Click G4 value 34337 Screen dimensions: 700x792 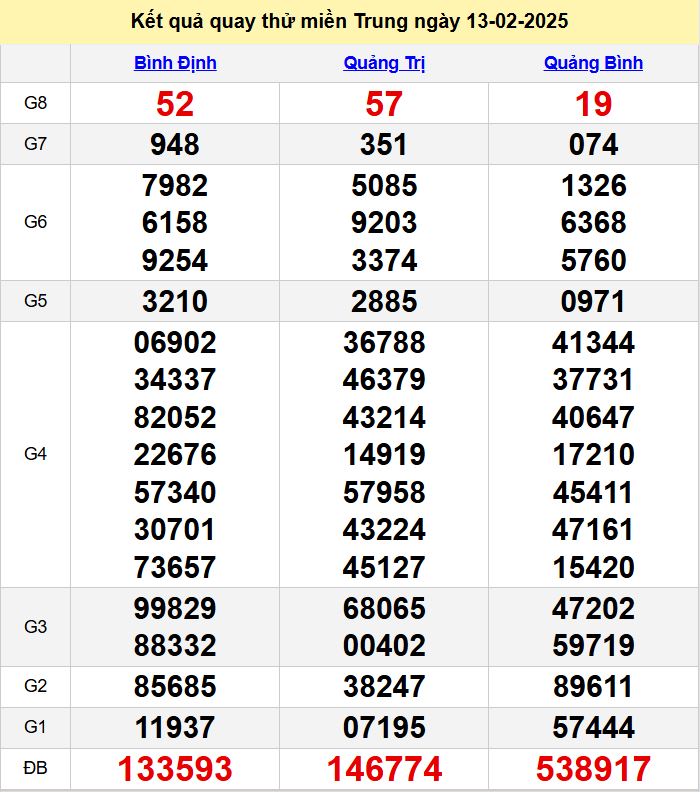tap(175, 380)
